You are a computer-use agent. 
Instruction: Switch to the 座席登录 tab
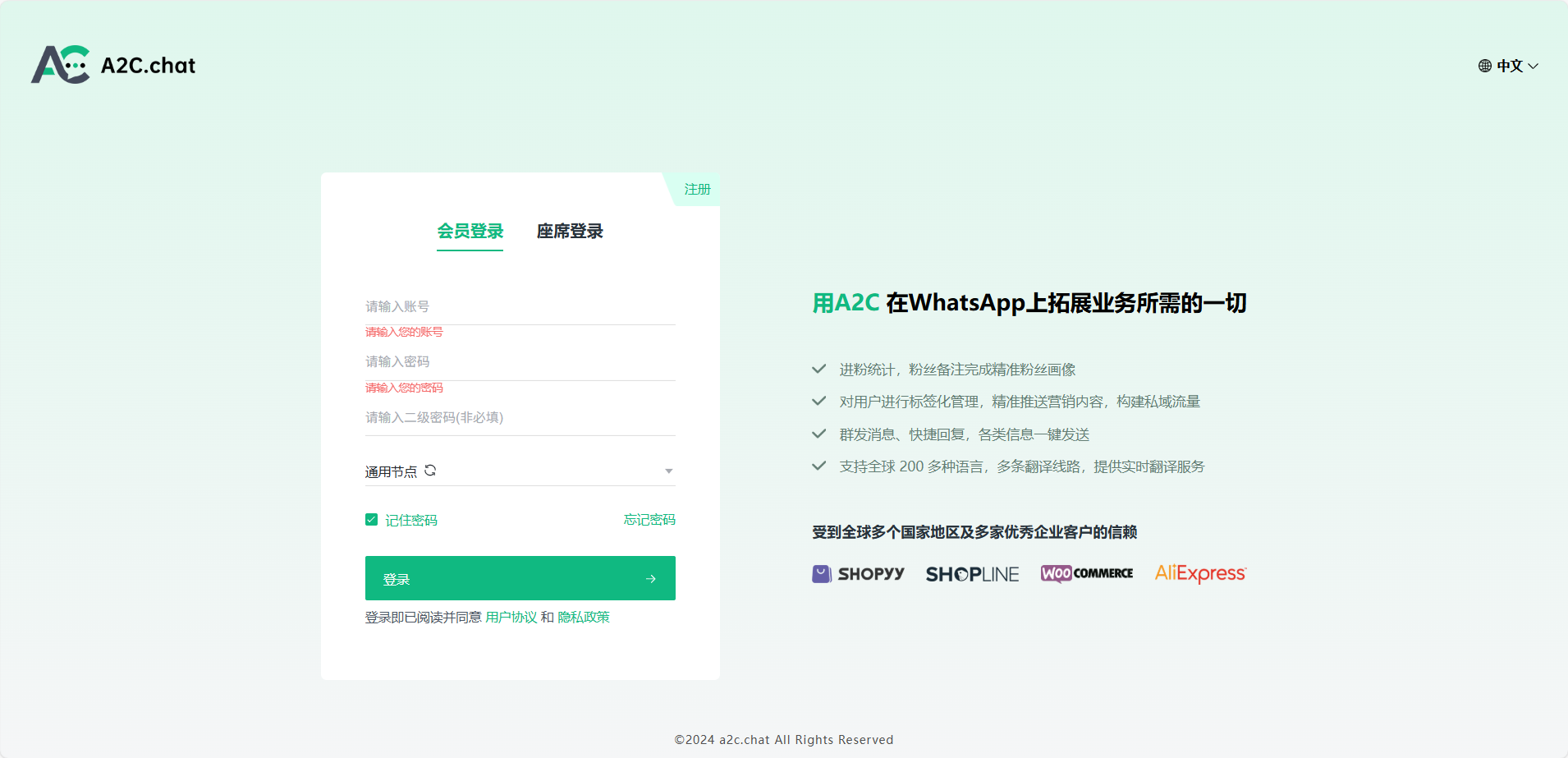tap(569, 231)
